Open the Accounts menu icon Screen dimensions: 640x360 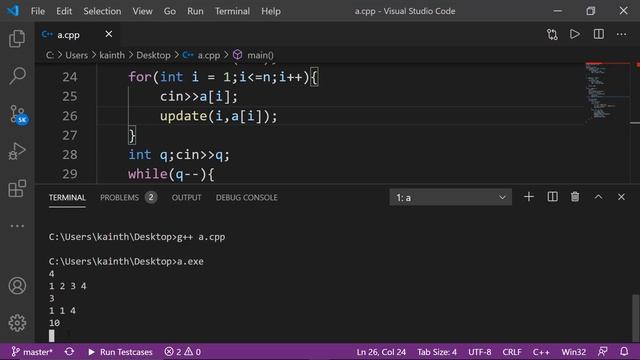(17, 286)
